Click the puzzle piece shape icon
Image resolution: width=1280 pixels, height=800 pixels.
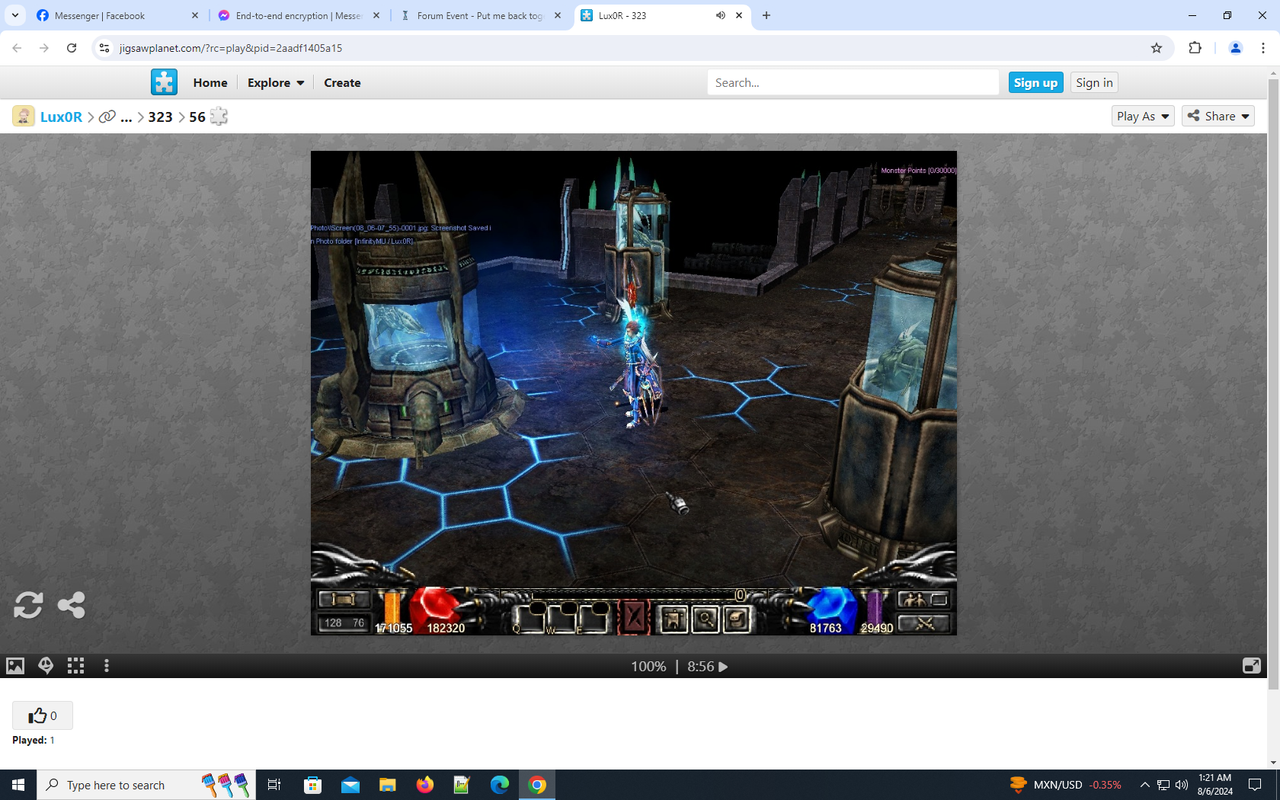[x=219, y=116]
